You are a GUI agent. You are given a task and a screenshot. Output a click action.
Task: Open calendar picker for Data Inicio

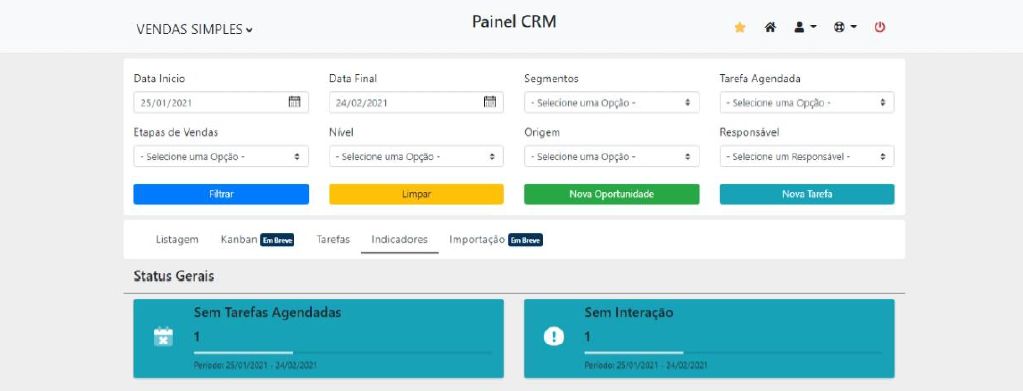click(294, 102)
